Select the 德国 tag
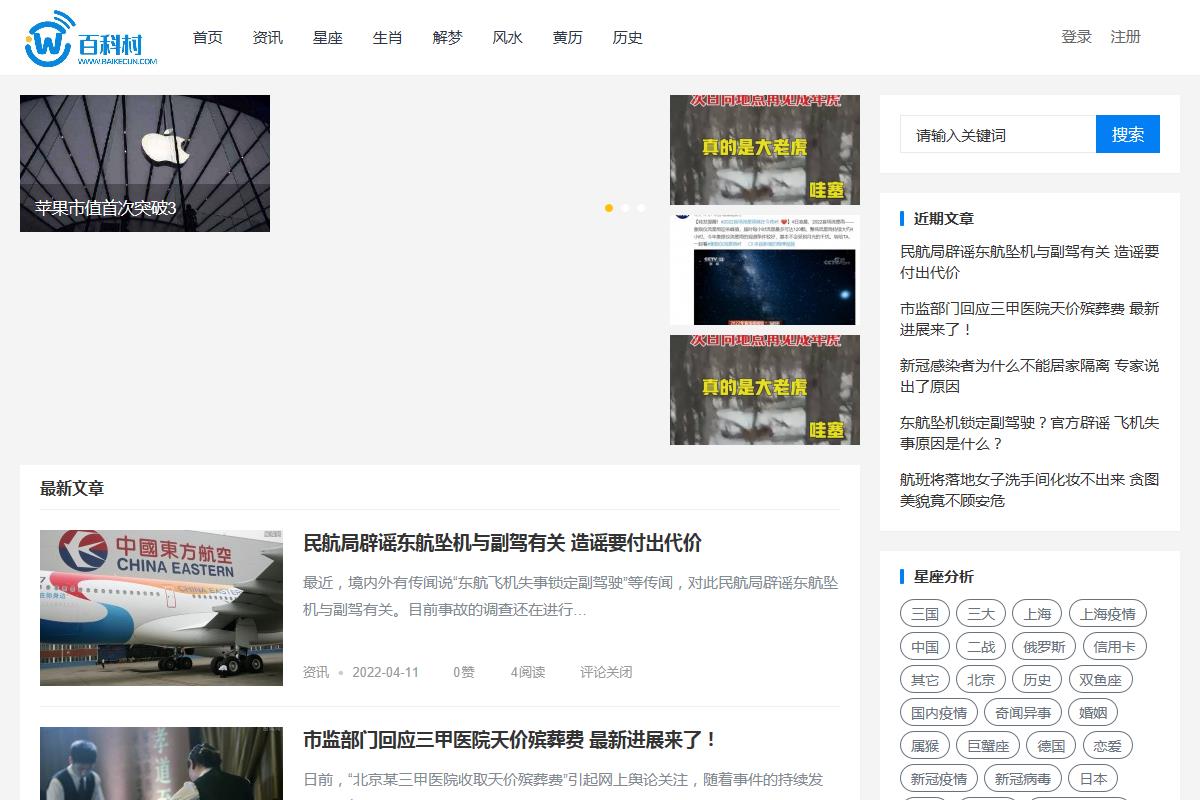The width and height of the screenshot is (1200, 800). click(1051, 746)
